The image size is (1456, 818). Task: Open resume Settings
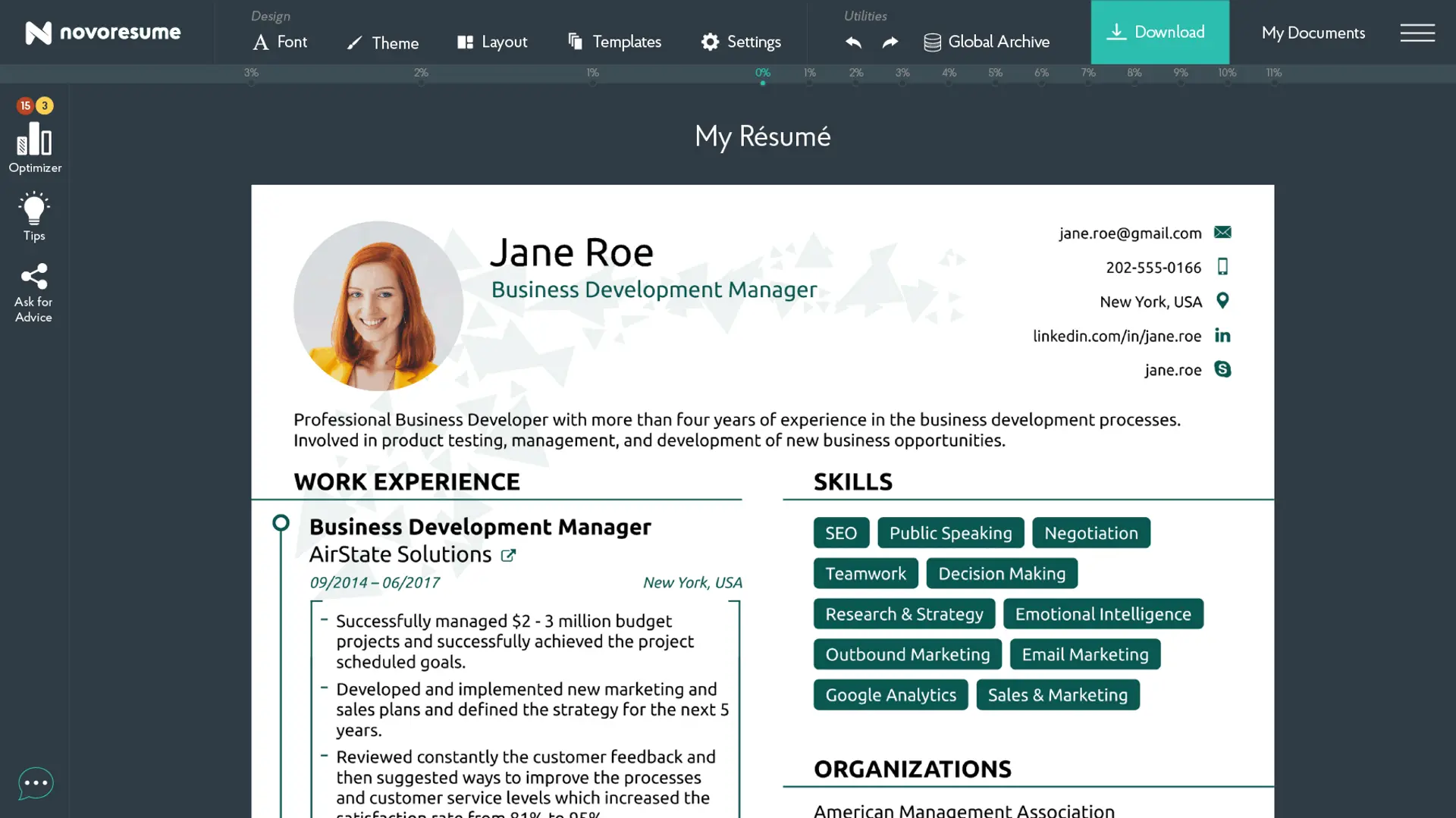click(741, 42)
